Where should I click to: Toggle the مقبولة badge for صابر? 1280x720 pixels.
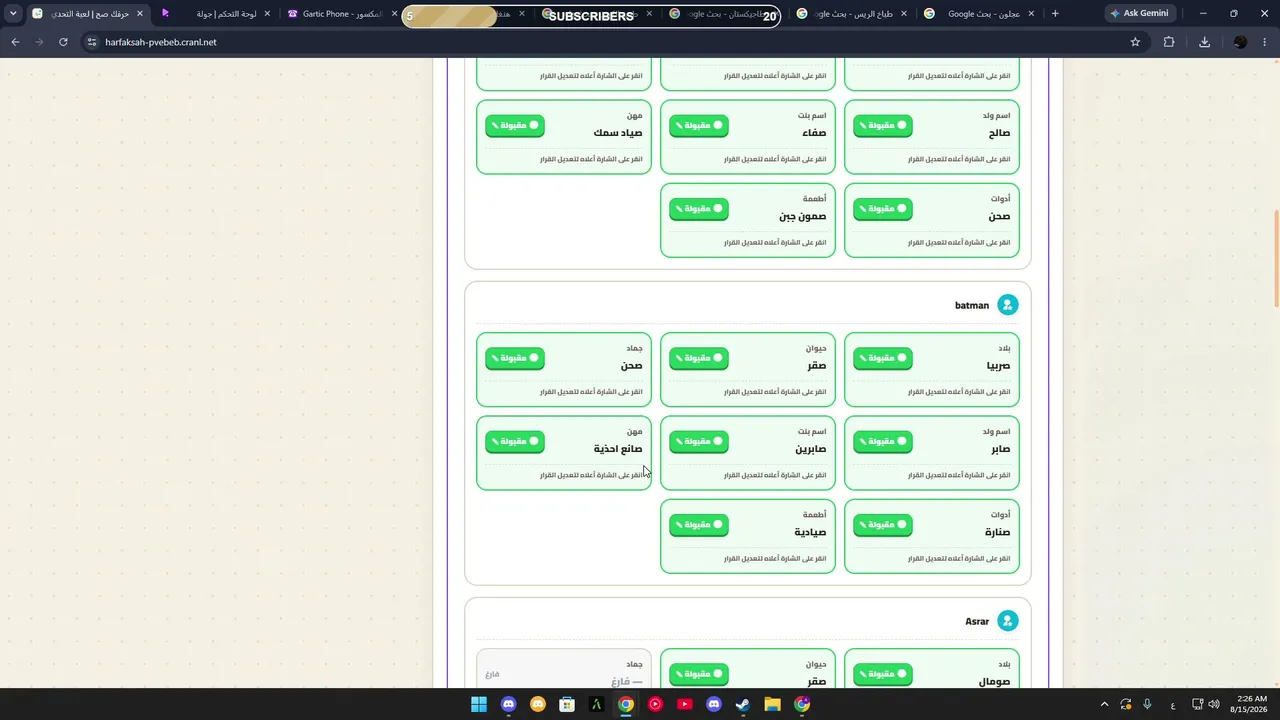[x=882, y=441]
